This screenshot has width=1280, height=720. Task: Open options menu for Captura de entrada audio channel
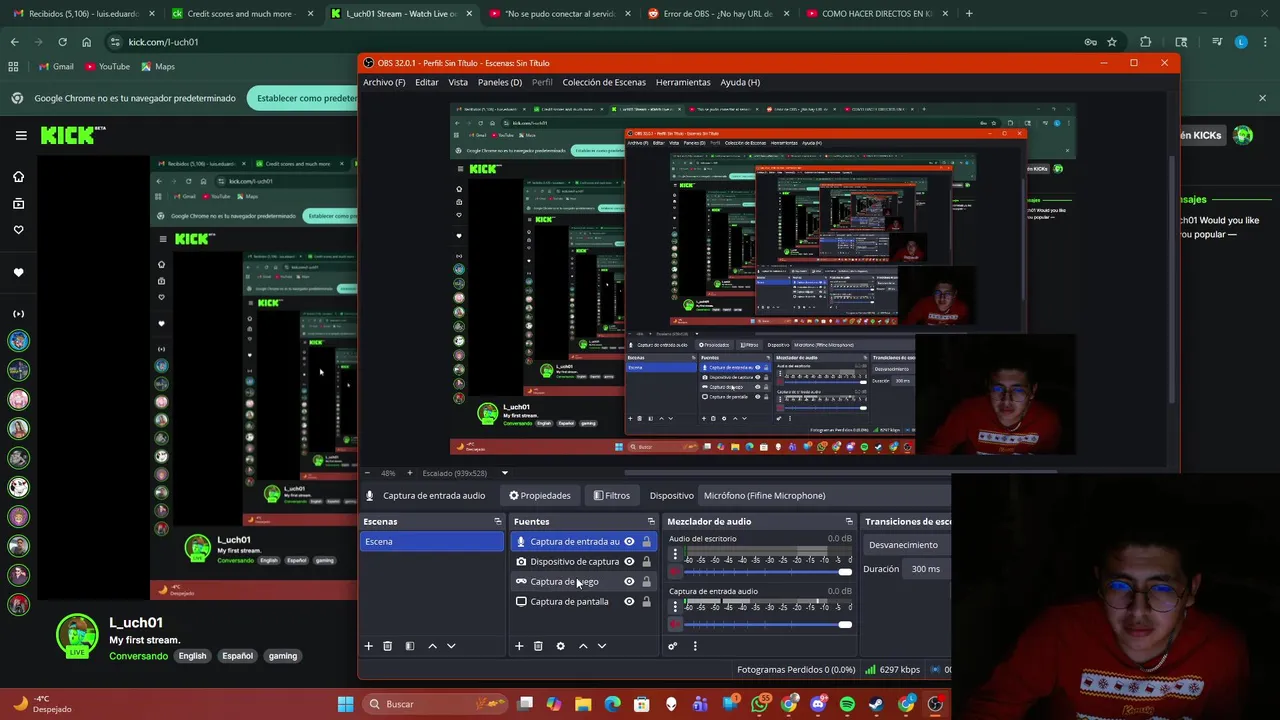point(675,607)
